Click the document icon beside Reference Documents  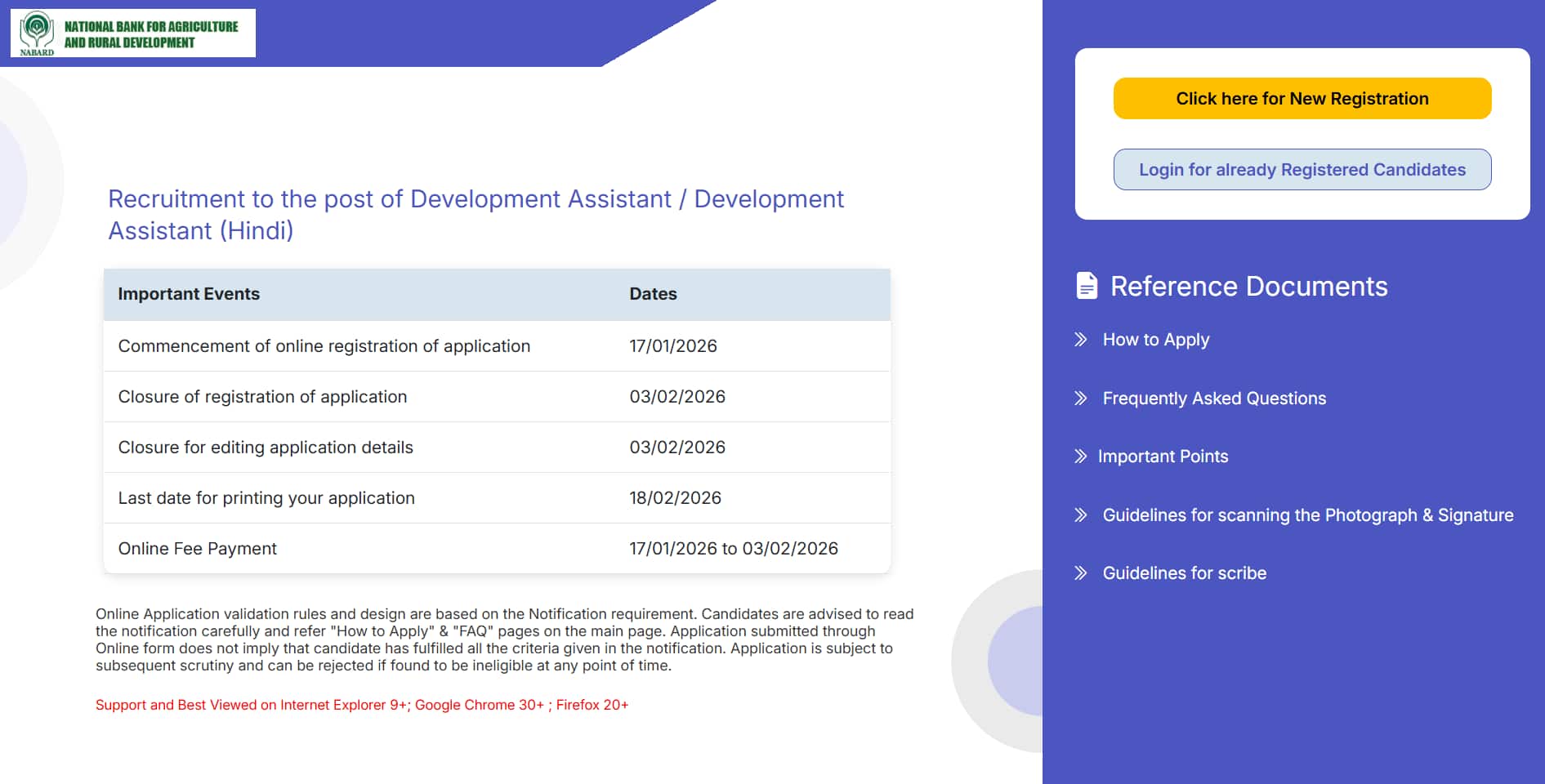[1087, 286]
